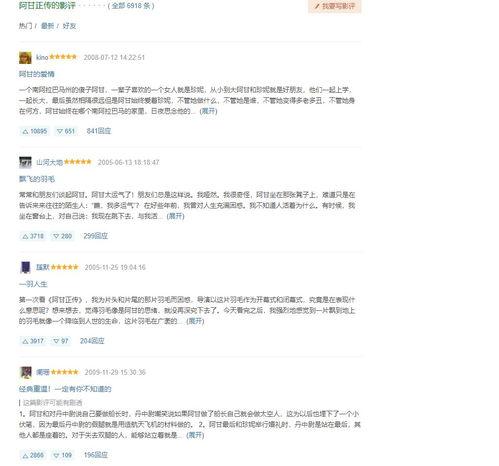Downvote the review showing 109 downvotes
This screenshot has width=499, height=466.
click(x=62, y=455)
